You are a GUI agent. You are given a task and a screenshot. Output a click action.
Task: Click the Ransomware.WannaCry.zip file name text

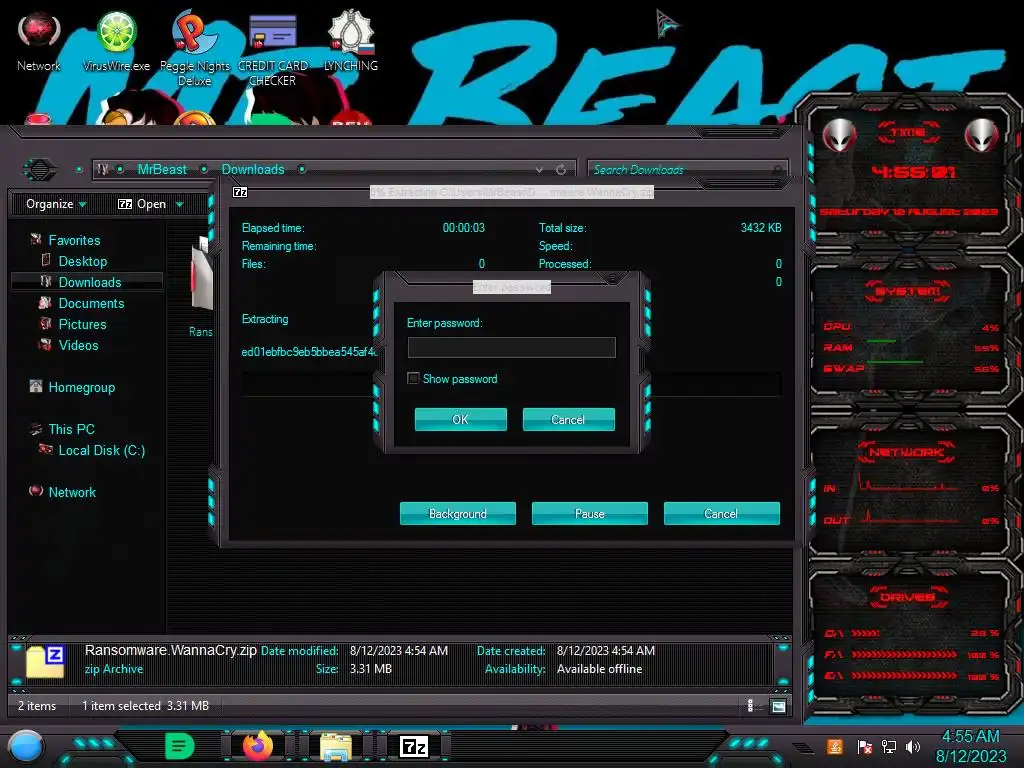pyautogui.click(x=170, y=650)
